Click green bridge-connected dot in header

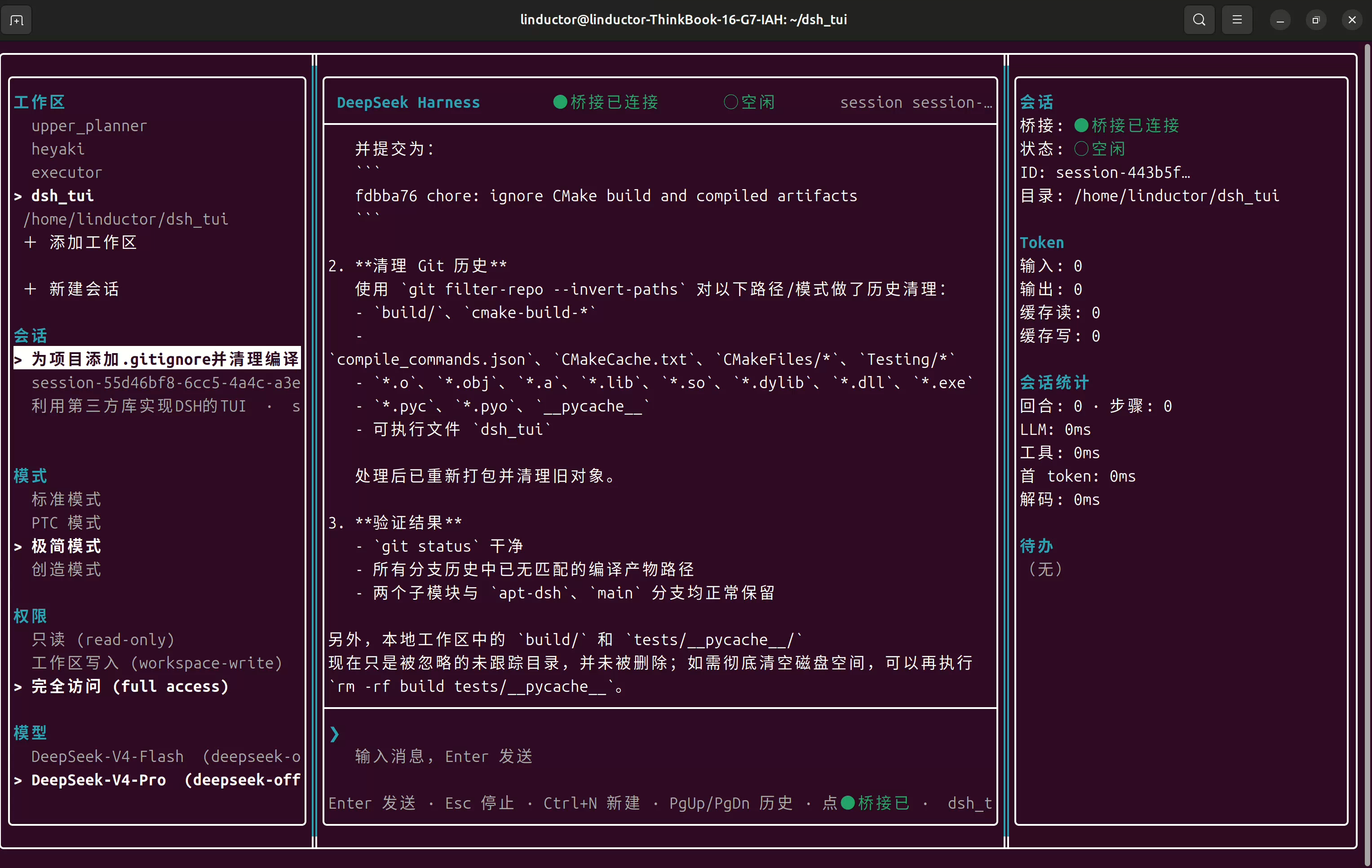pyautogui.click(x=560, y=102)
